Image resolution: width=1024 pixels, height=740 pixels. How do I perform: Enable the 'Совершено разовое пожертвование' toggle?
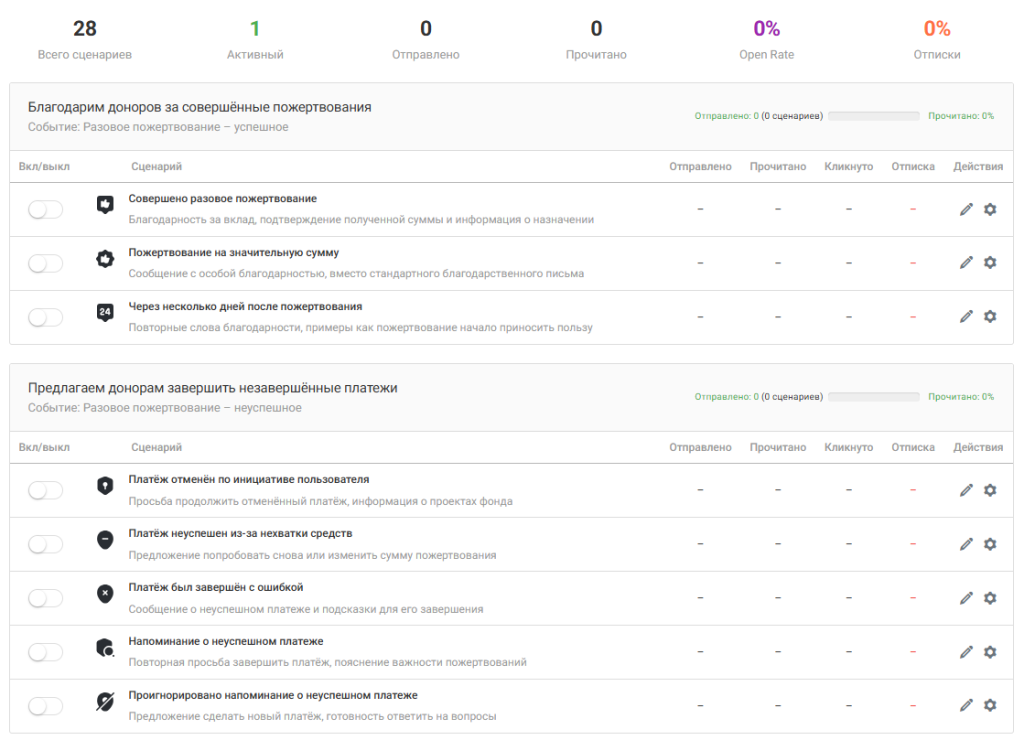45,209
